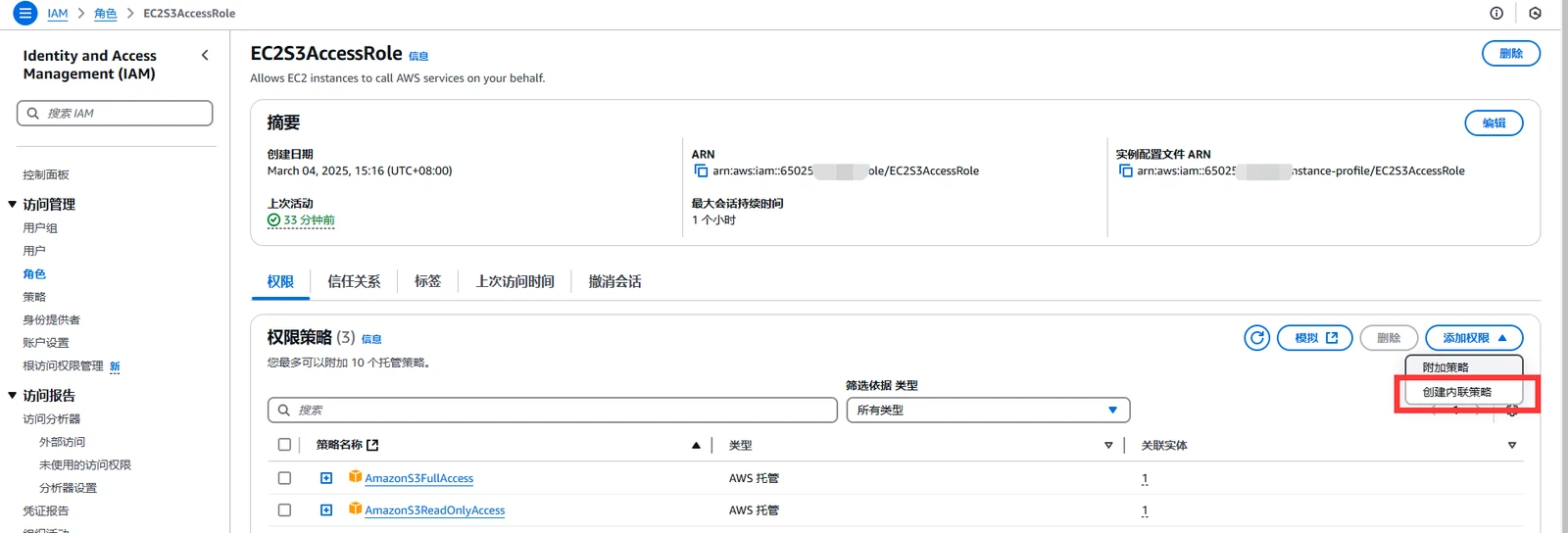1568x533 pixels.
Task: Click the 模拟 button
Action: [1315, 338]
